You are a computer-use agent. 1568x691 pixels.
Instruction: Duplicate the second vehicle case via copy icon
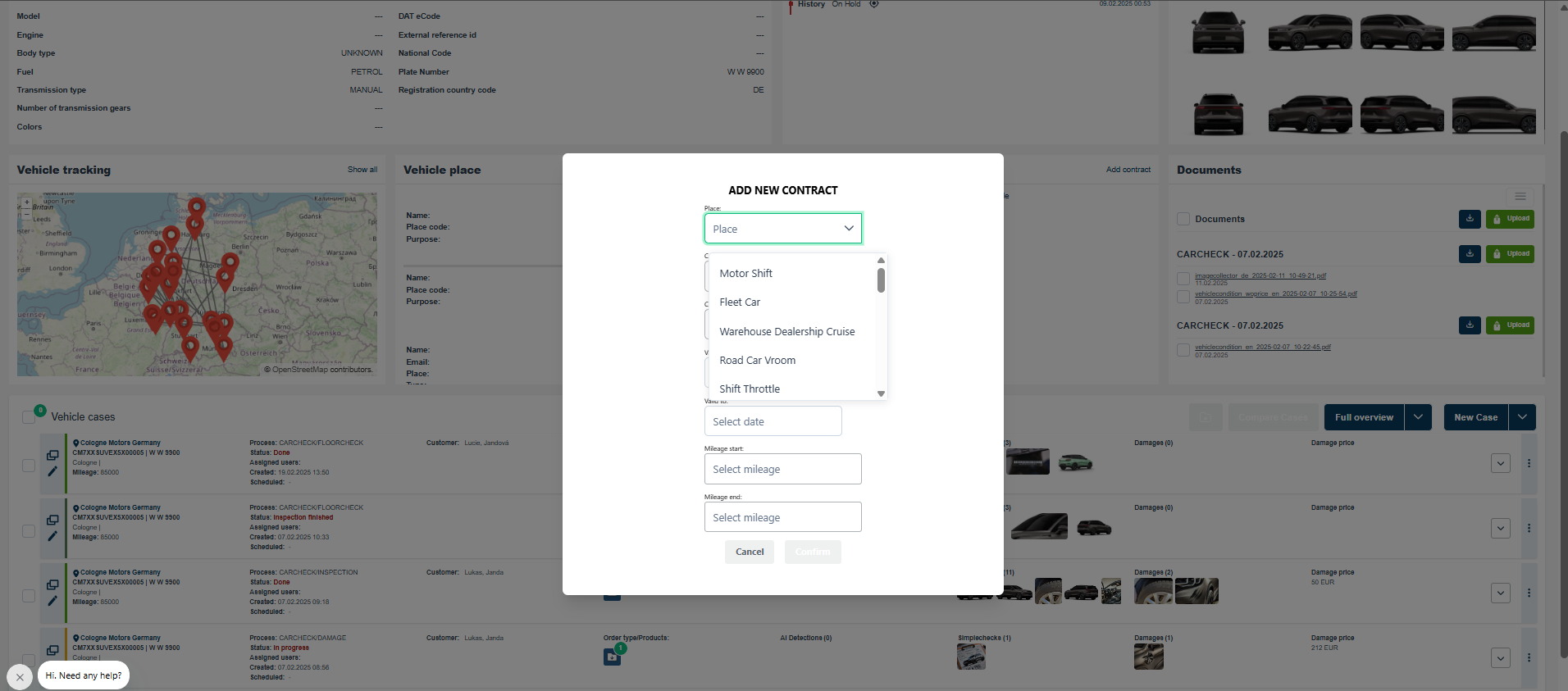[52, 520]
